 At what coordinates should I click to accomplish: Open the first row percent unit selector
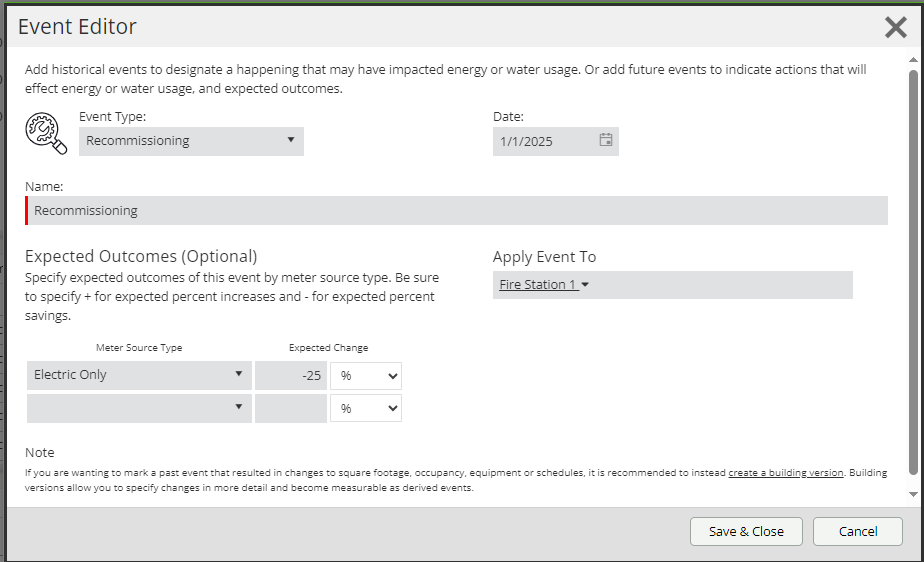(x=366, y=376)
